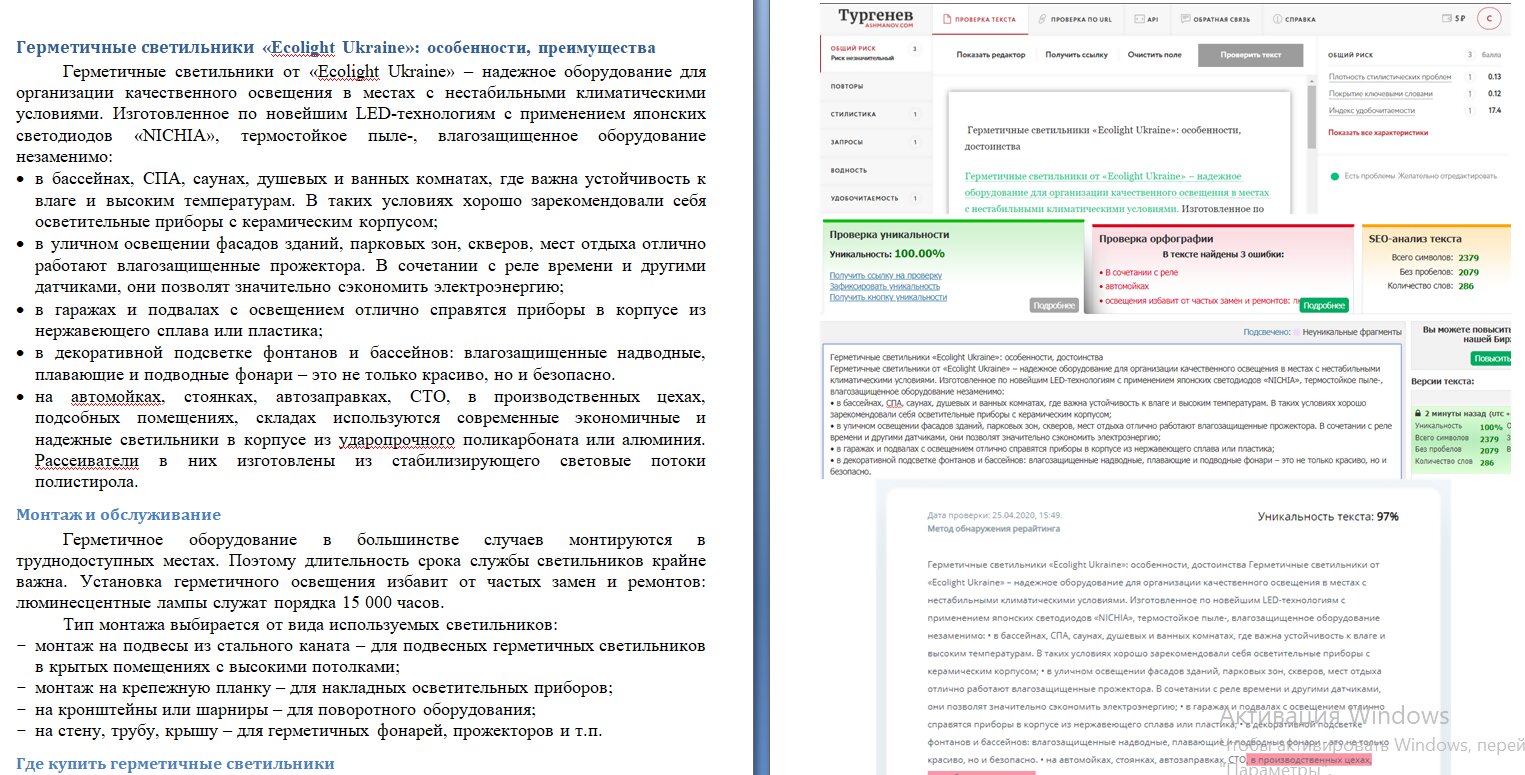Click the 'Метод обнаружения рерайтинга' label
The image size is (1525, 775).
(994, 527)
